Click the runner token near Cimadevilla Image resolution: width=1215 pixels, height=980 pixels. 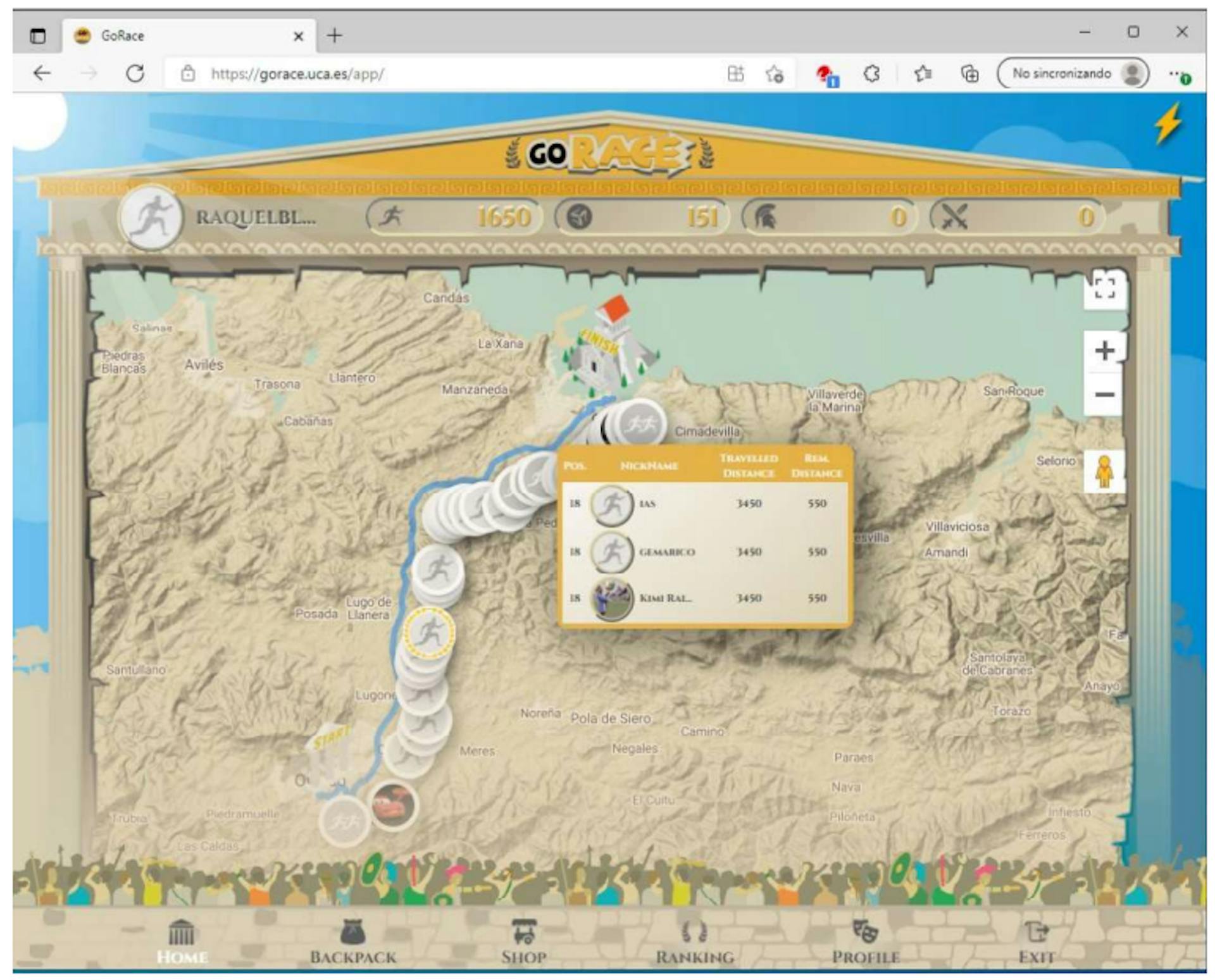pyautogui.click(x=640, y=424)
